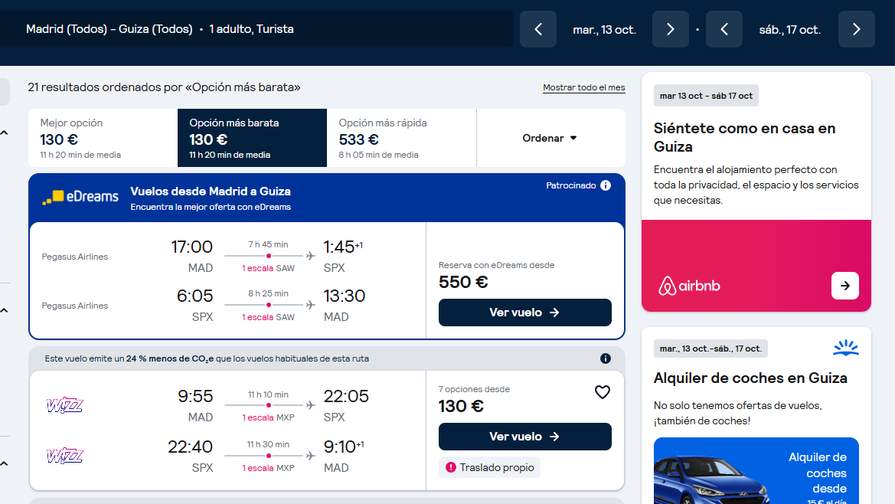Collapse the bottom left filter section chevron
The width and height of the screenshot is (895, 504).
tap(5, 463)
